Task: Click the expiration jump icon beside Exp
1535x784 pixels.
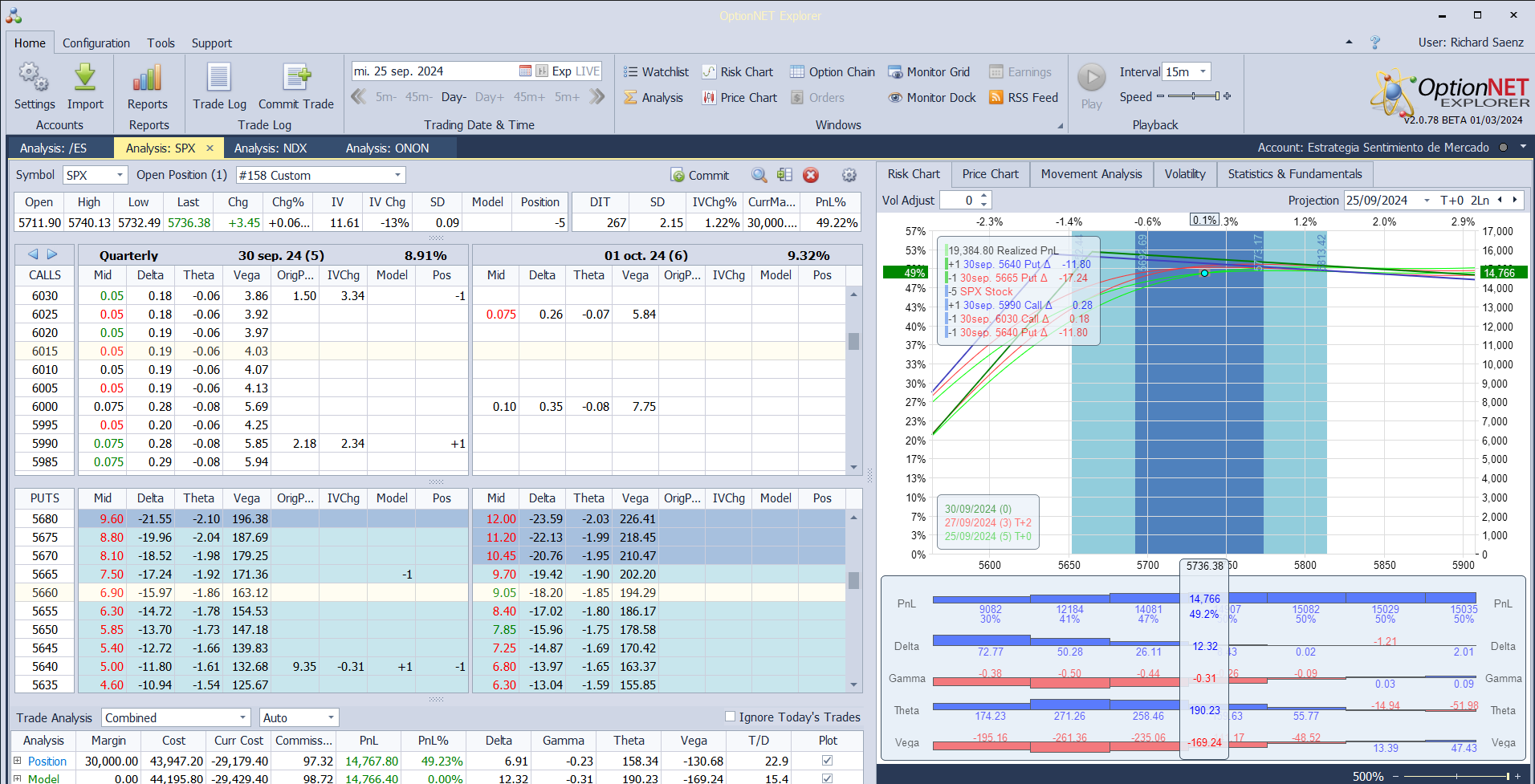Action: [542, 71]
